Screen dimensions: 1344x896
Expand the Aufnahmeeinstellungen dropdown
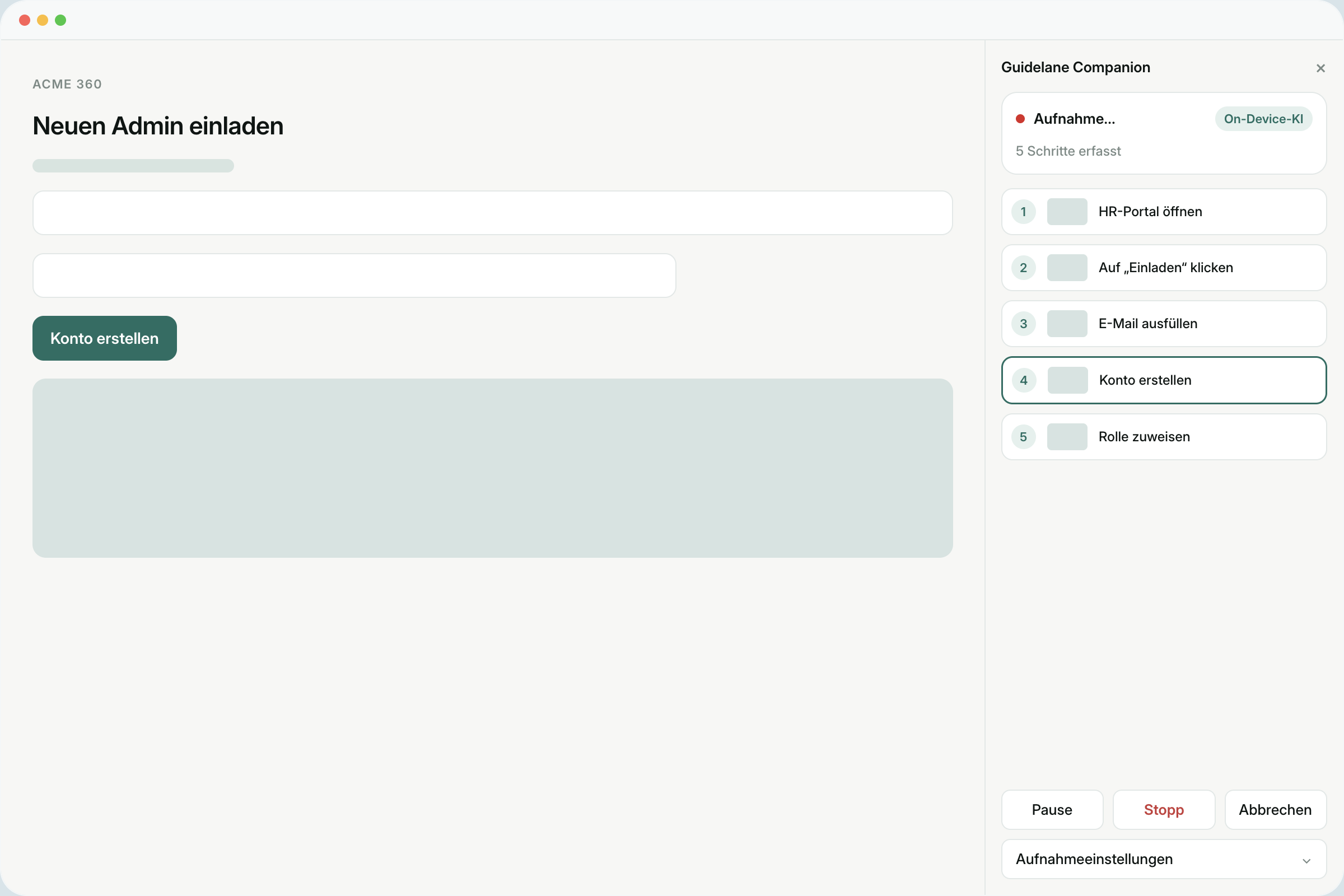pos(1164,859)
